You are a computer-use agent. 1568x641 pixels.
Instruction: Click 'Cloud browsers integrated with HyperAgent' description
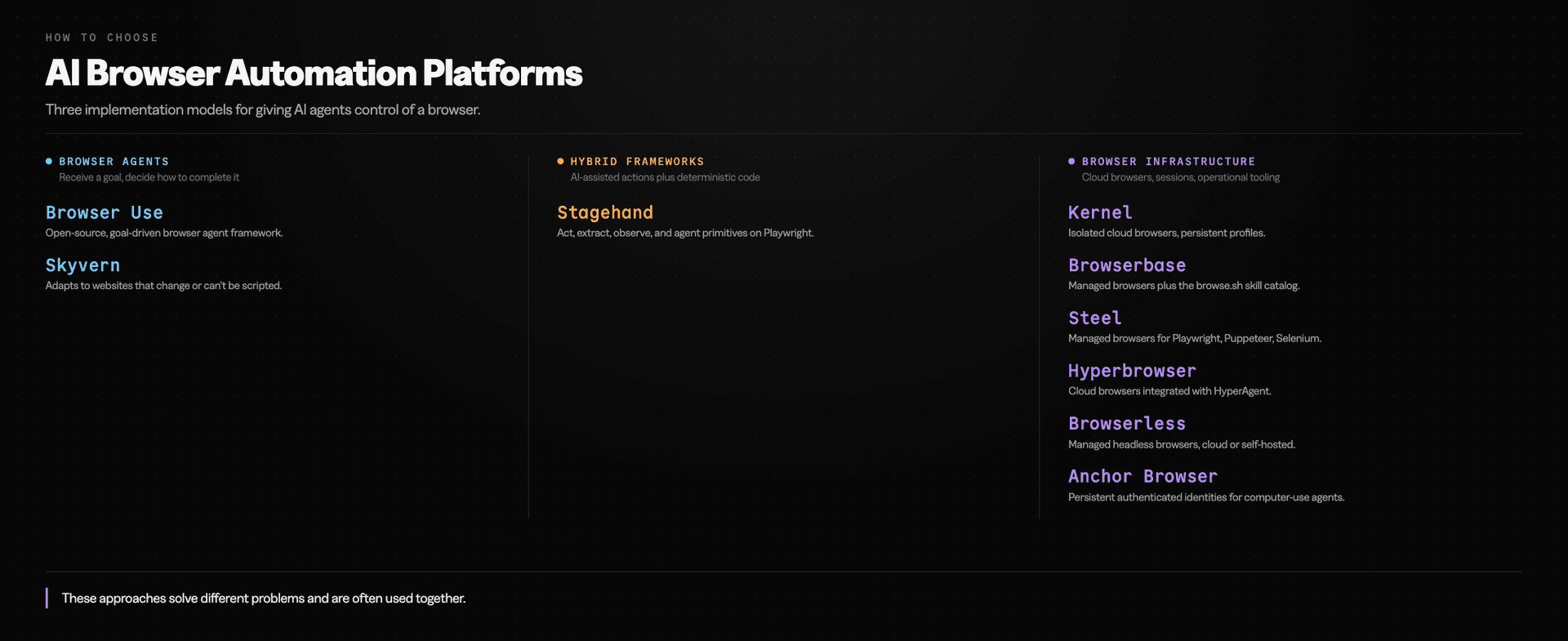(1169, 391)
